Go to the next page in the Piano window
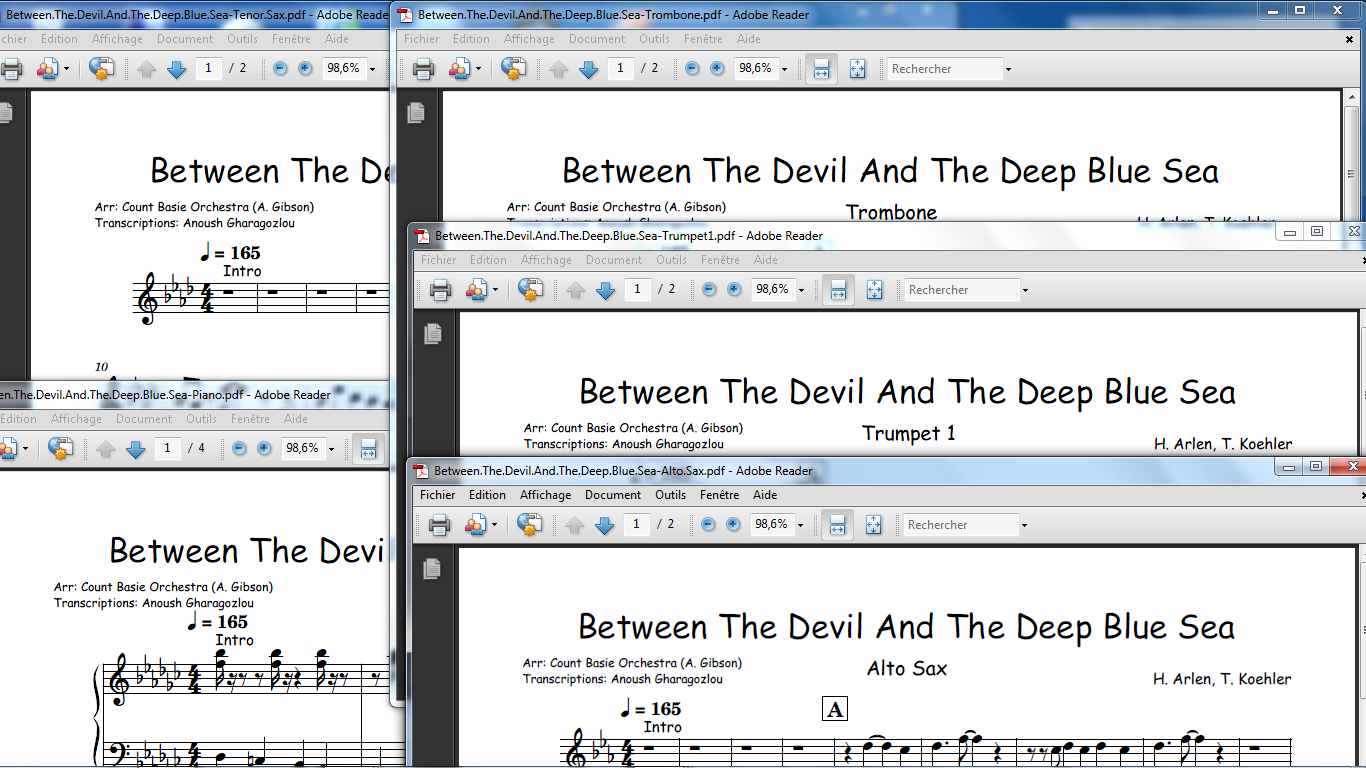This screenshot has height=768, width=1366. point(136,449)
